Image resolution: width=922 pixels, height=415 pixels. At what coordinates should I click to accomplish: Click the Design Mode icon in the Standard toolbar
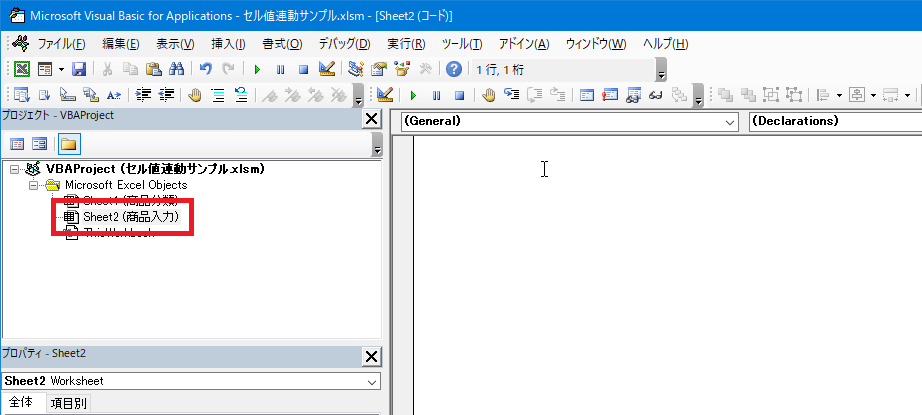(326, 69)
